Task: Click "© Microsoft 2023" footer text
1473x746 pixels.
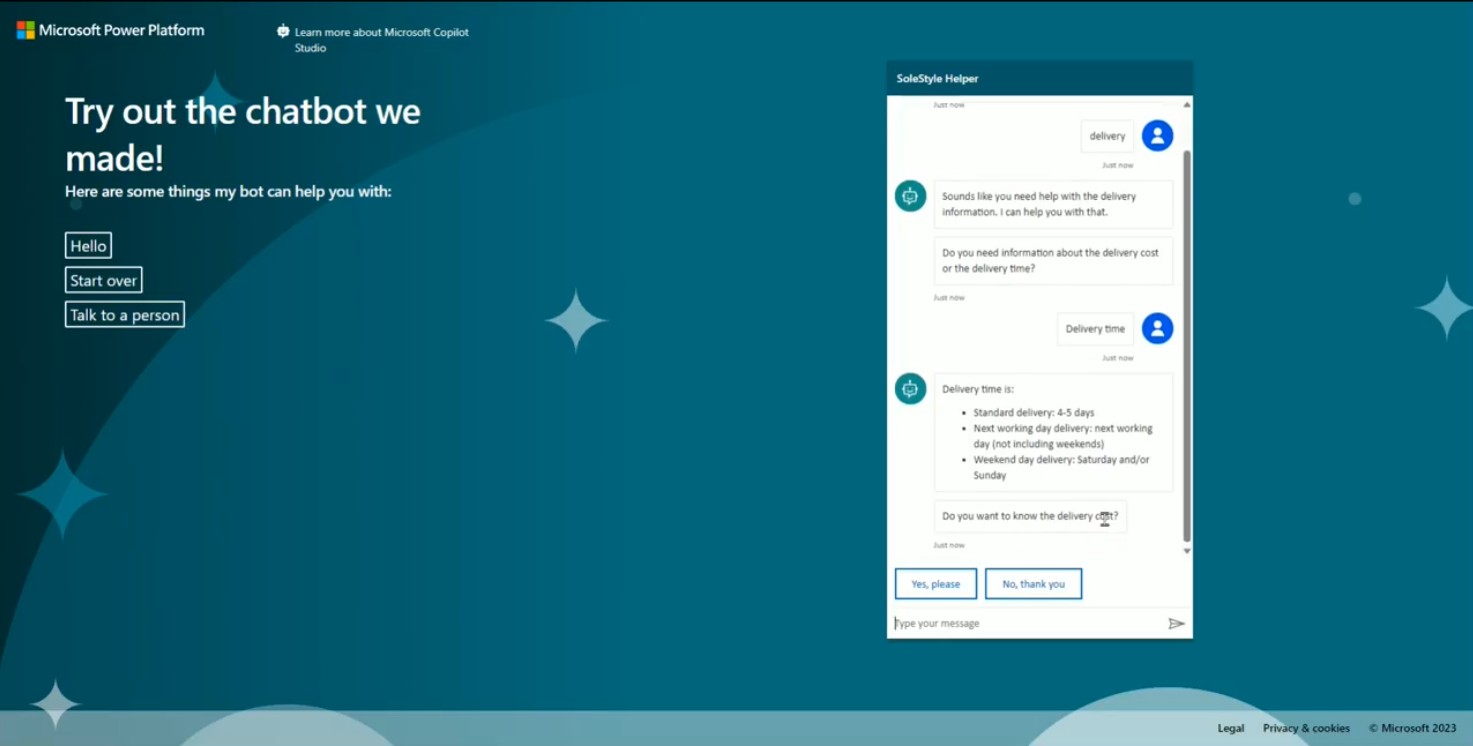Action: 1411,727
